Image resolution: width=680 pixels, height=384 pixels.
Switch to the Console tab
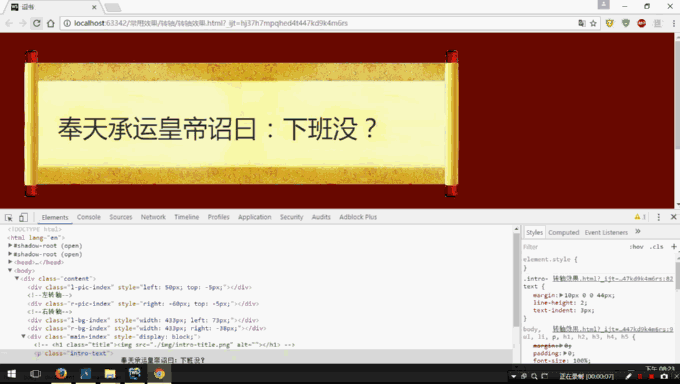(88, 217)
